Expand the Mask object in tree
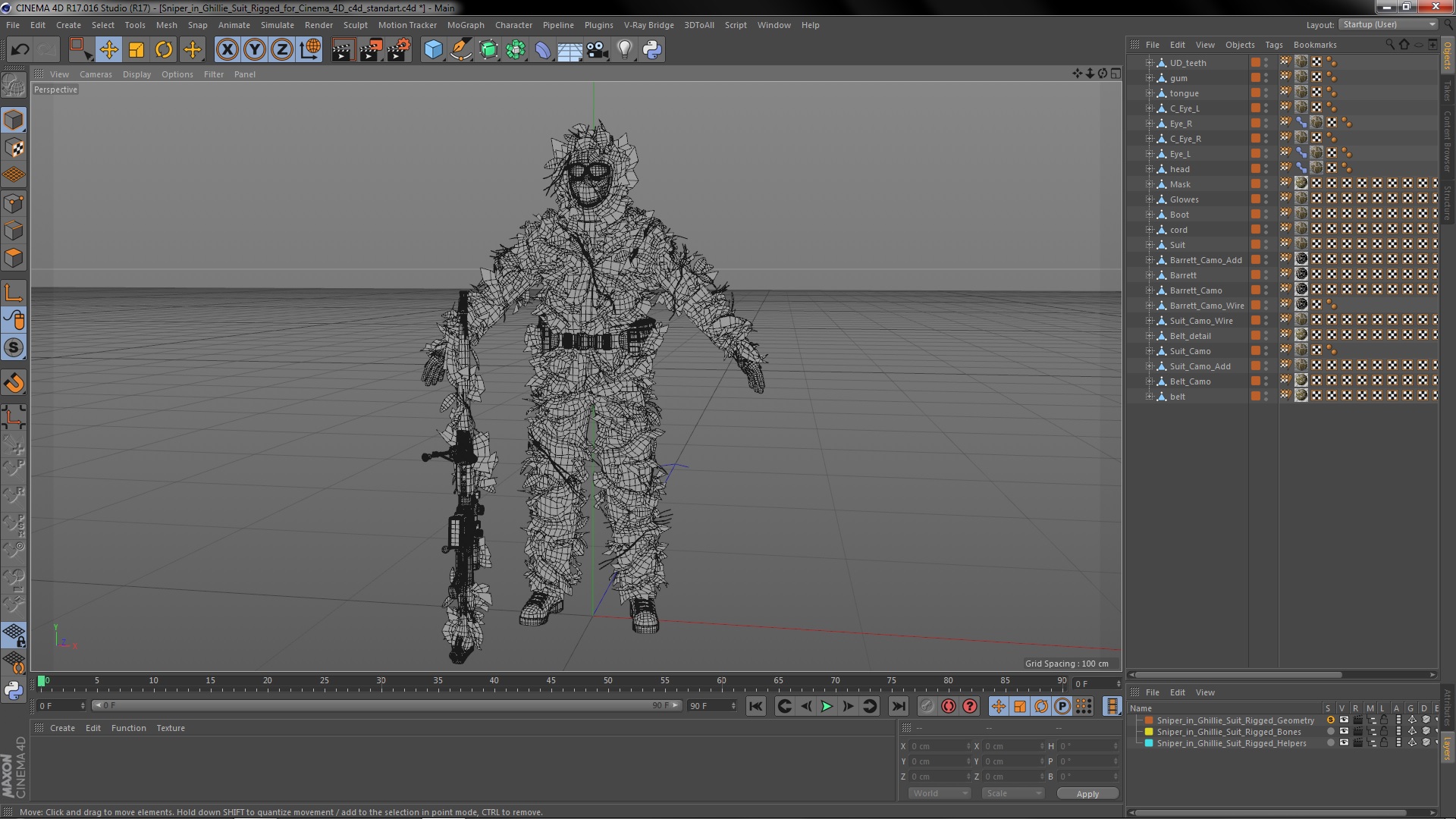The height and width of the screenshot is (819, 1456). (x=1149, y=184)
